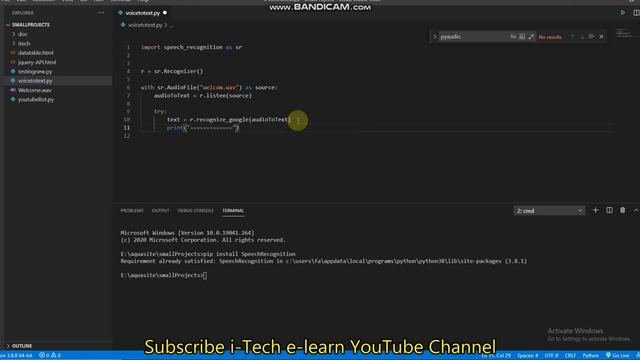Image resolution: width=640 pixels, height=360 pixels.
Task: Click the pip install SpeechRecognition terminal line
Action: coord(208,254)
